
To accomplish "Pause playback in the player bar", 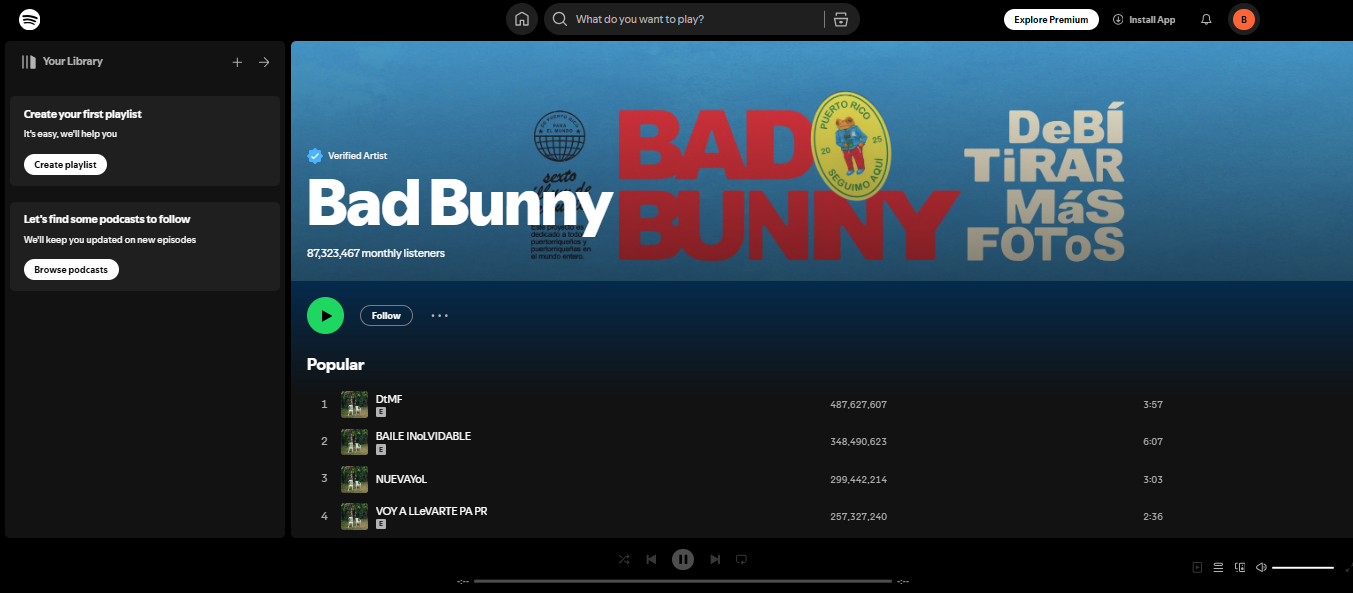I will pyautogui.click(x=683, y=559).
